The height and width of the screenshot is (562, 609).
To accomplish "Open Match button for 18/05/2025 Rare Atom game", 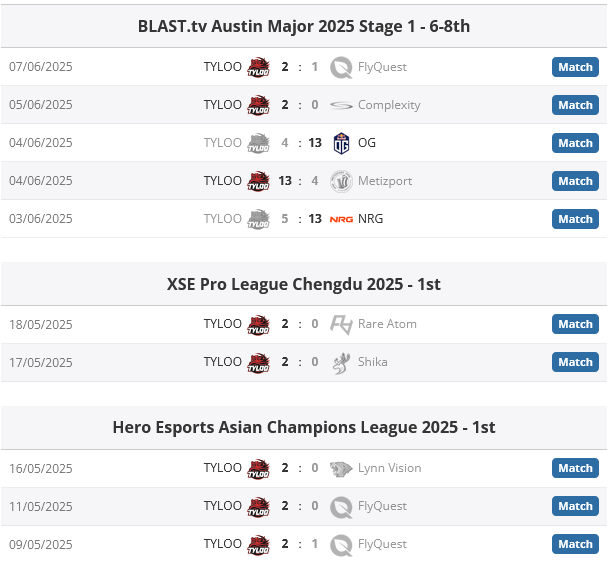I will pyautogui.click(x=575, y=324).
